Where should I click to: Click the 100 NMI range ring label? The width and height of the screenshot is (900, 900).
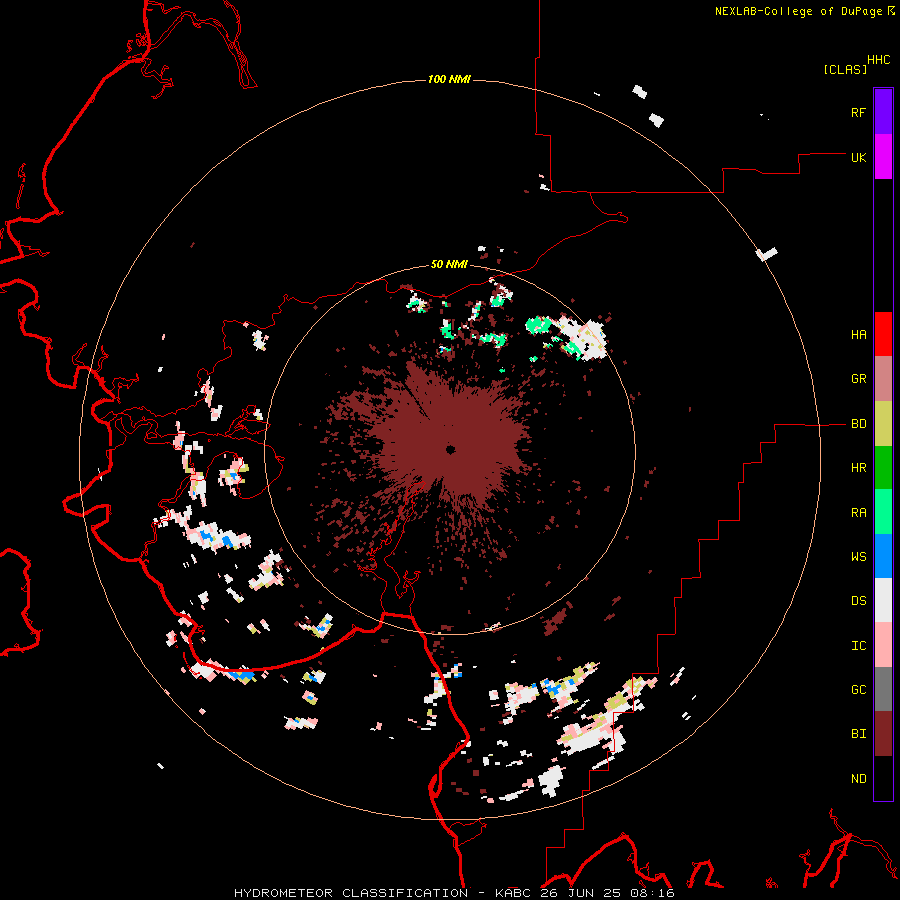tap(449, 79)
